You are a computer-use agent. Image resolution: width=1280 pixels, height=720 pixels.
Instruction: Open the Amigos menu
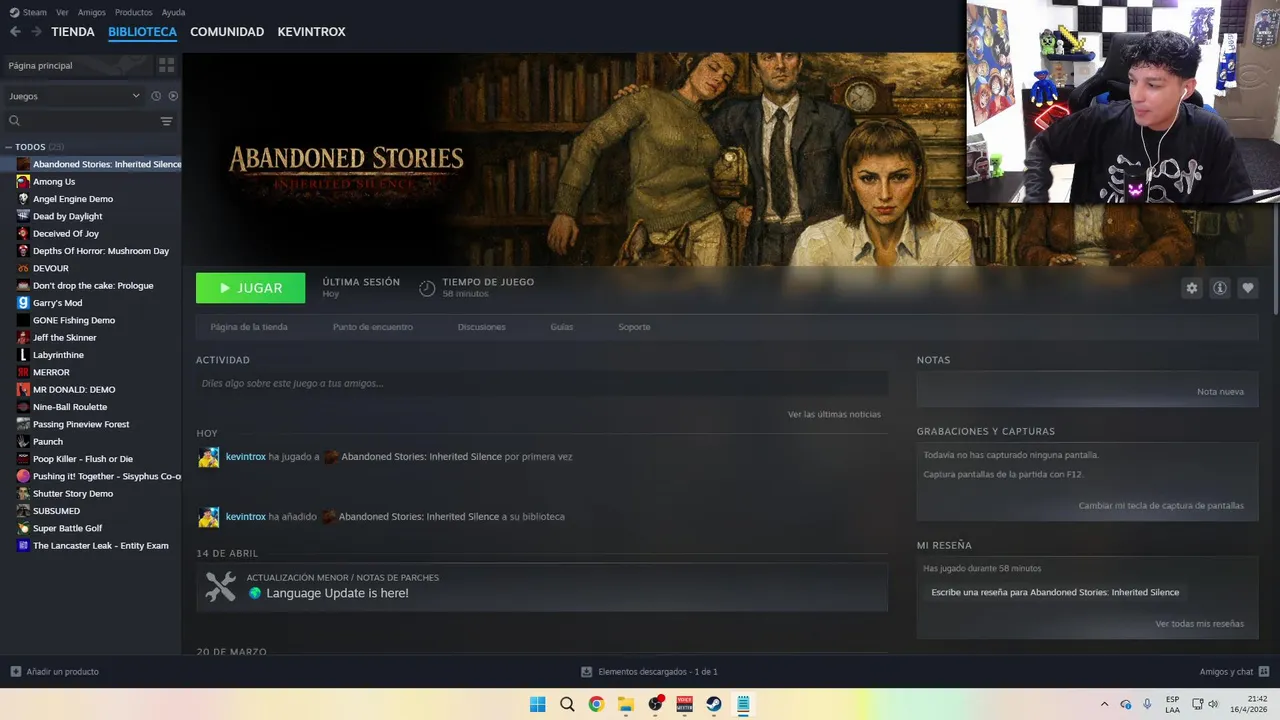click(92, 12)
